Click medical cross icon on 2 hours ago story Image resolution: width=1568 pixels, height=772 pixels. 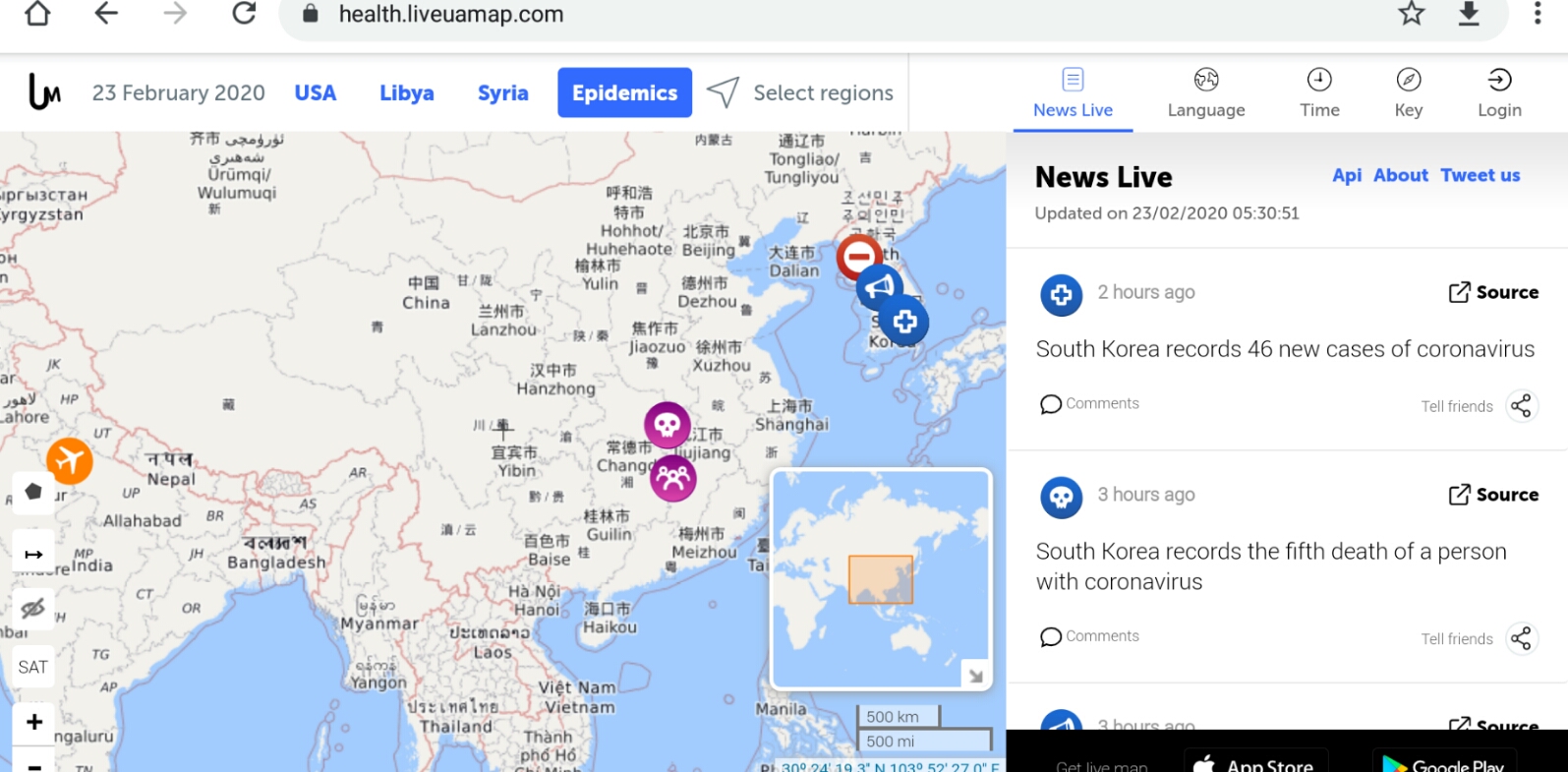point(1062,294)
